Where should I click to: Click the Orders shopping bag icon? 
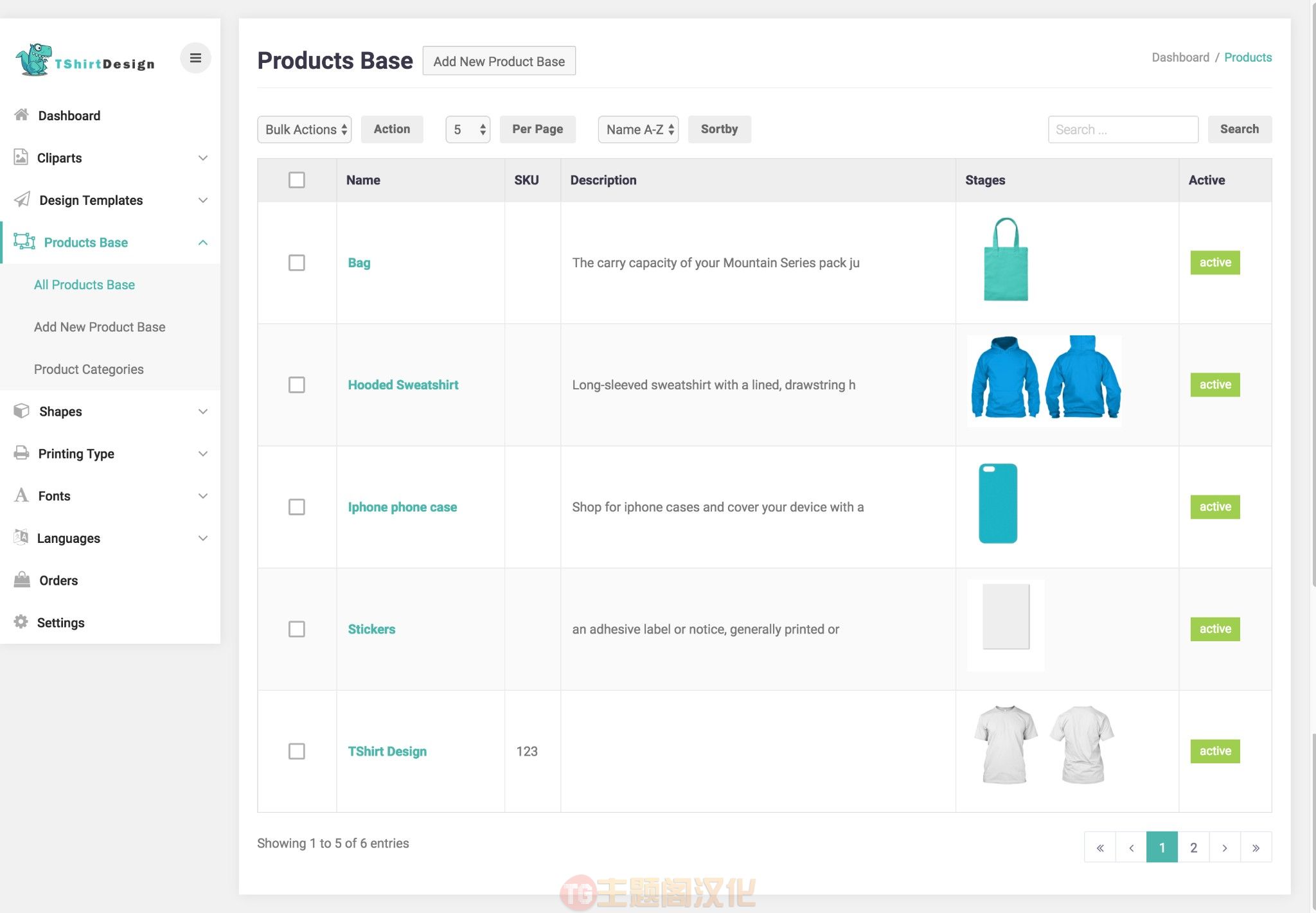tap(22, 580)
